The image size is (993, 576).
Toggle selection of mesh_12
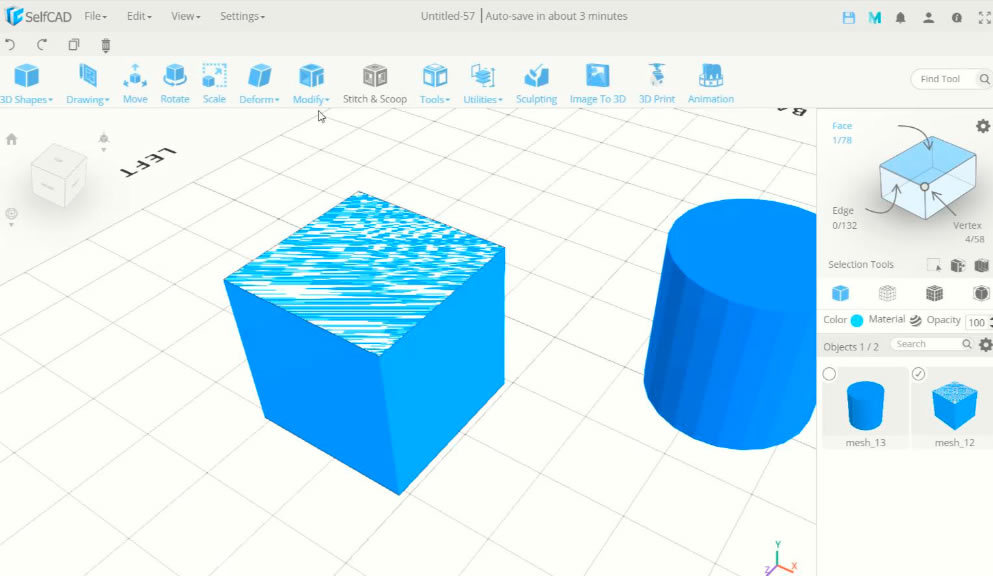pos(918,374)
